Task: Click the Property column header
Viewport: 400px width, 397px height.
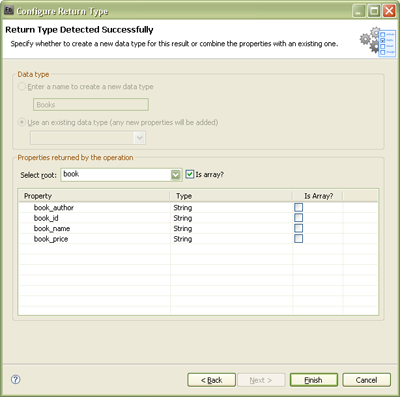Action: tap(95, 196)
